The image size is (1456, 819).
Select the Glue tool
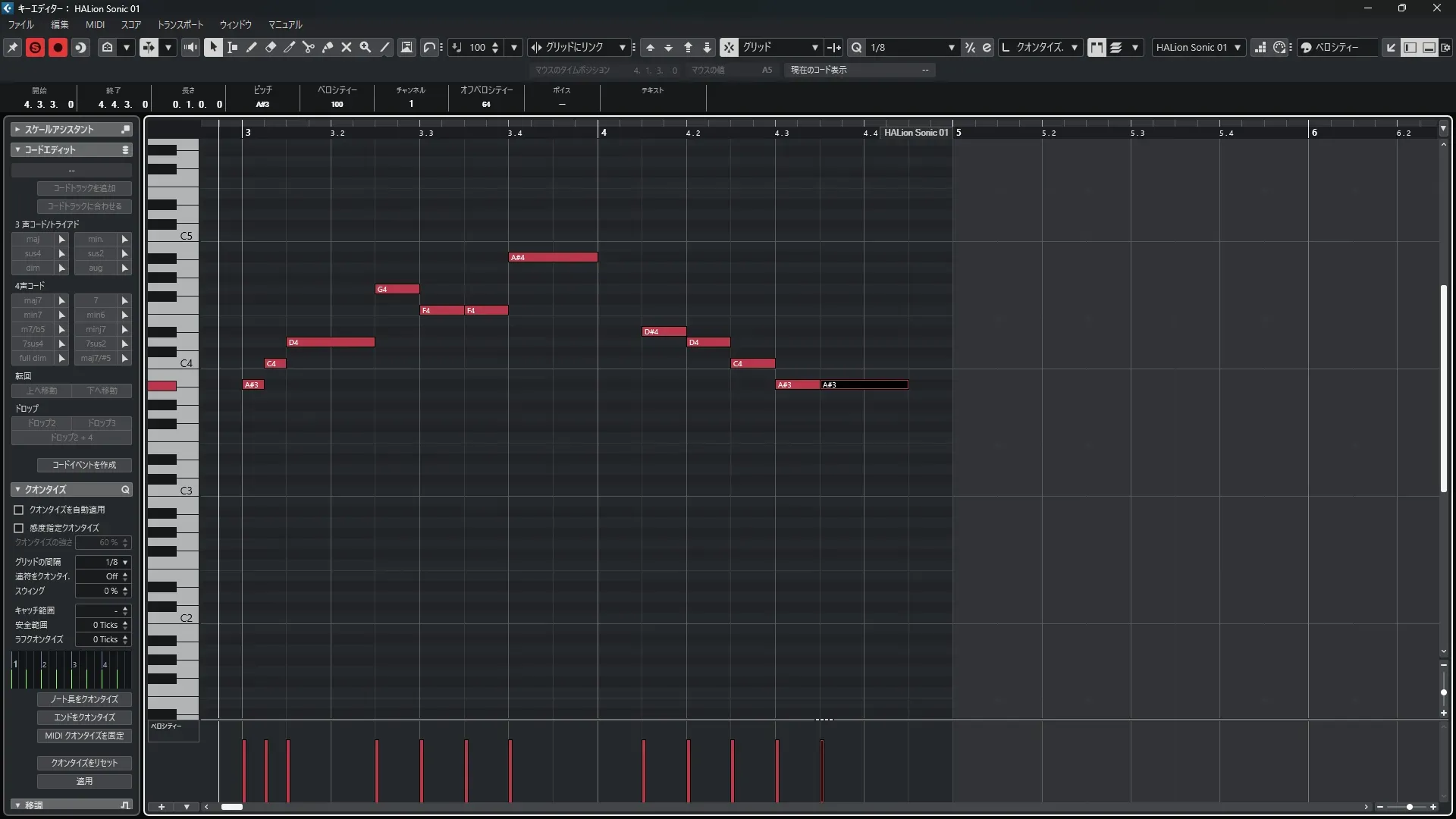(328, 47)
